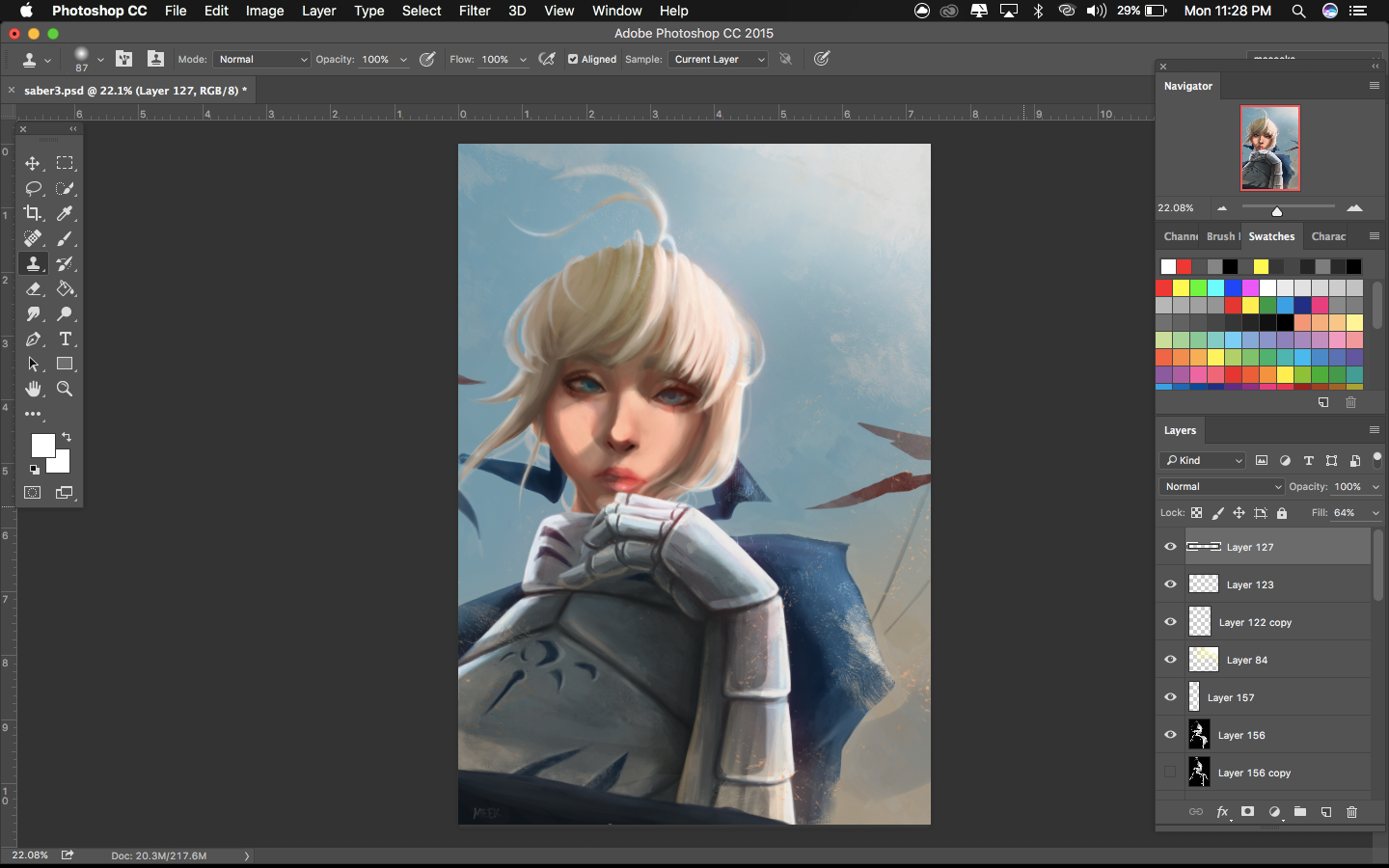Hide Layer 127 visibility eye
1389x868 pixels.
(1170, 547)
